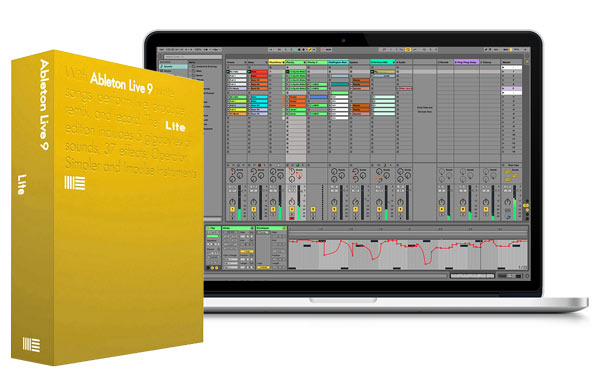Click the blue cue volume knob on Master
The image size is (600, 375).
pyautogui.click(x=508, y=216)
